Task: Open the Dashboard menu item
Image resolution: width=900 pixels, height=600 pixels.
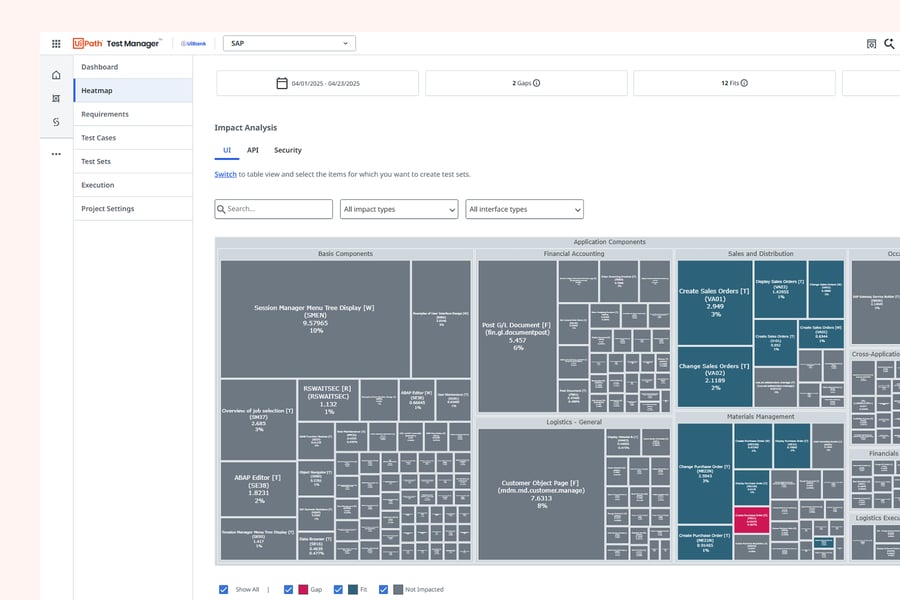Action: pyautogui.click(x=133, y=67)
